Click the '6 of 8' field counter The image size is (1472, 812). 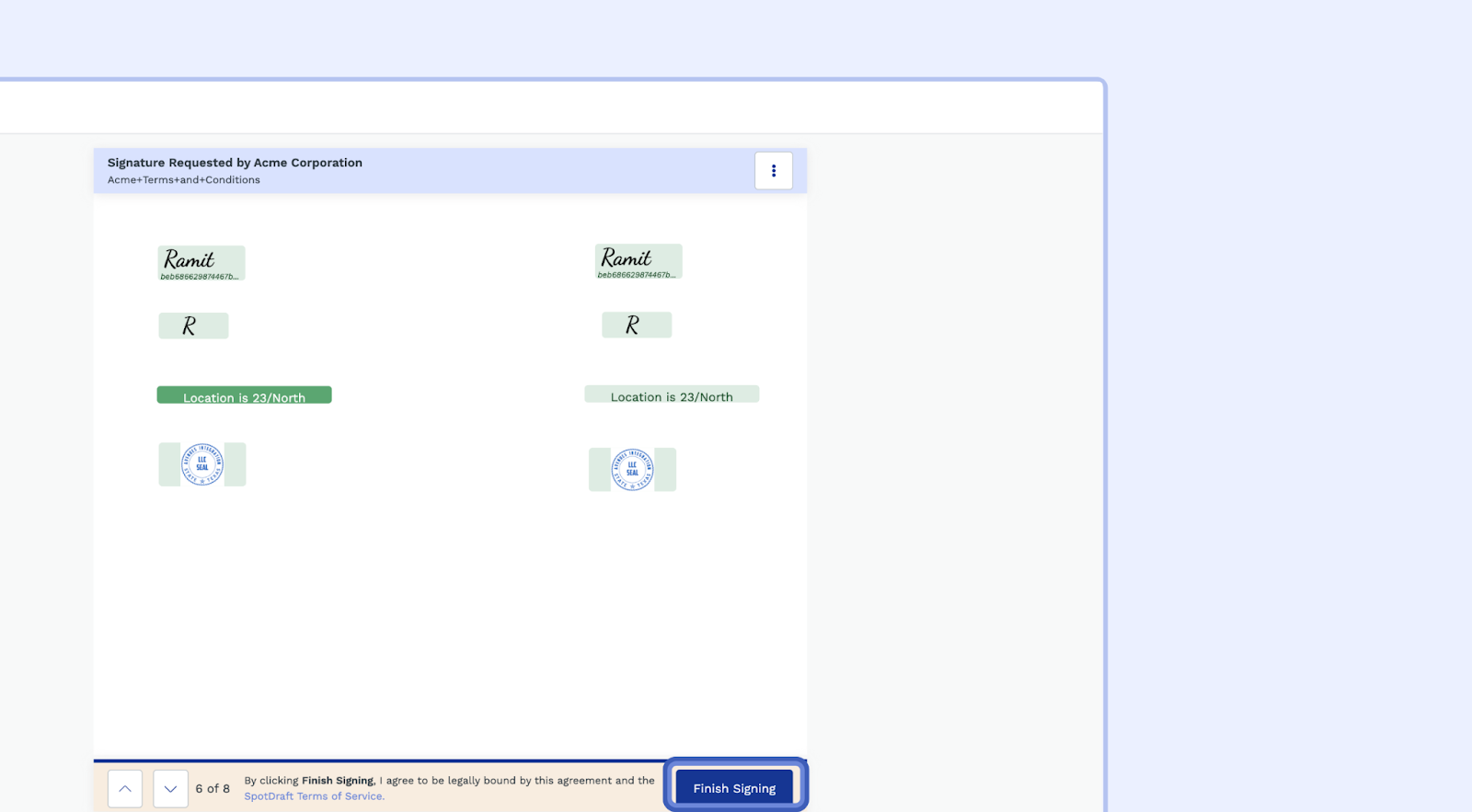[x=213, y=789]
